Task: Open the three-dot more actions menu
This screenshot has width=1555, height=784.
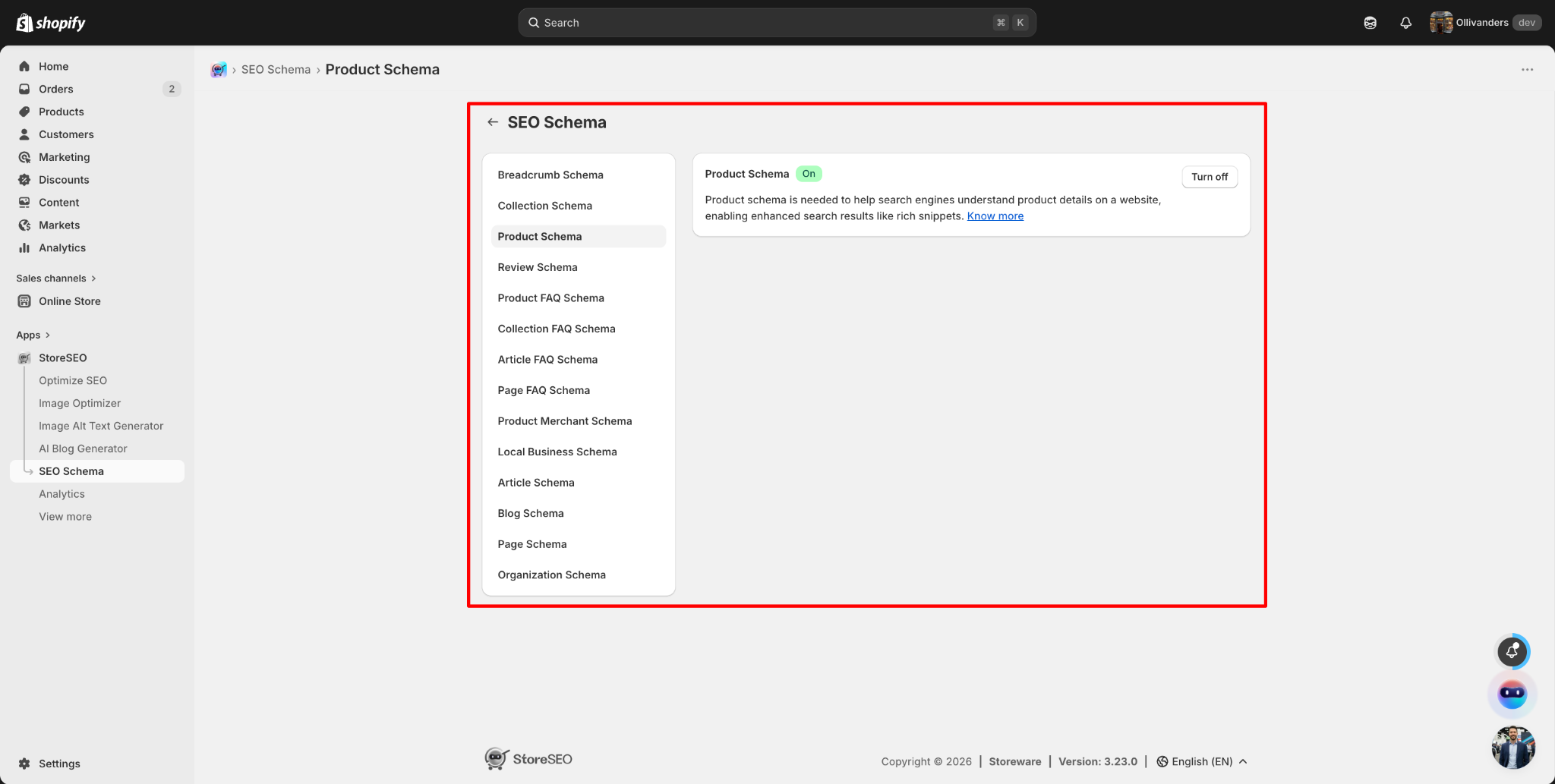Action: (1527, 70)
